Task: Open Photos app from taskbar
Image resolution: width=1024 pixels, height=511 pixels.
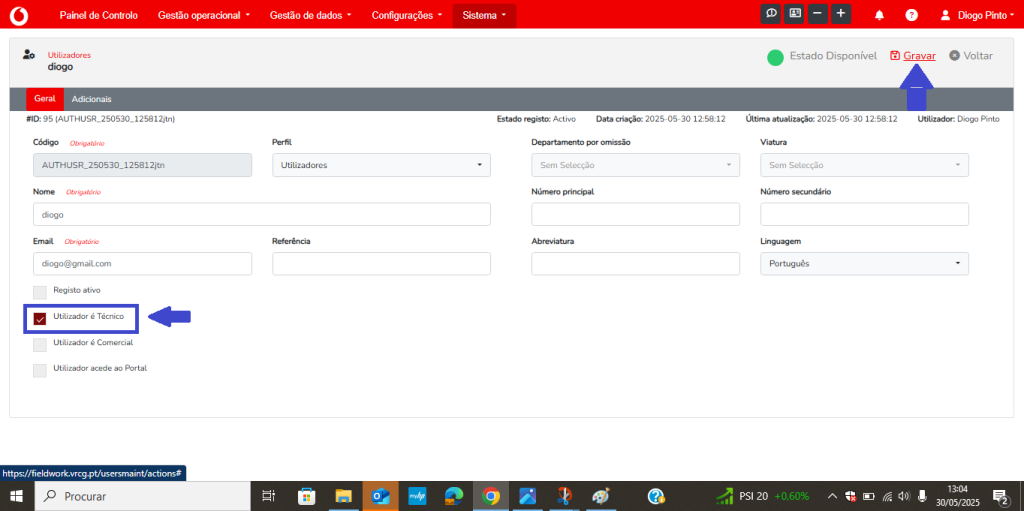Action: tap(527, 497)
